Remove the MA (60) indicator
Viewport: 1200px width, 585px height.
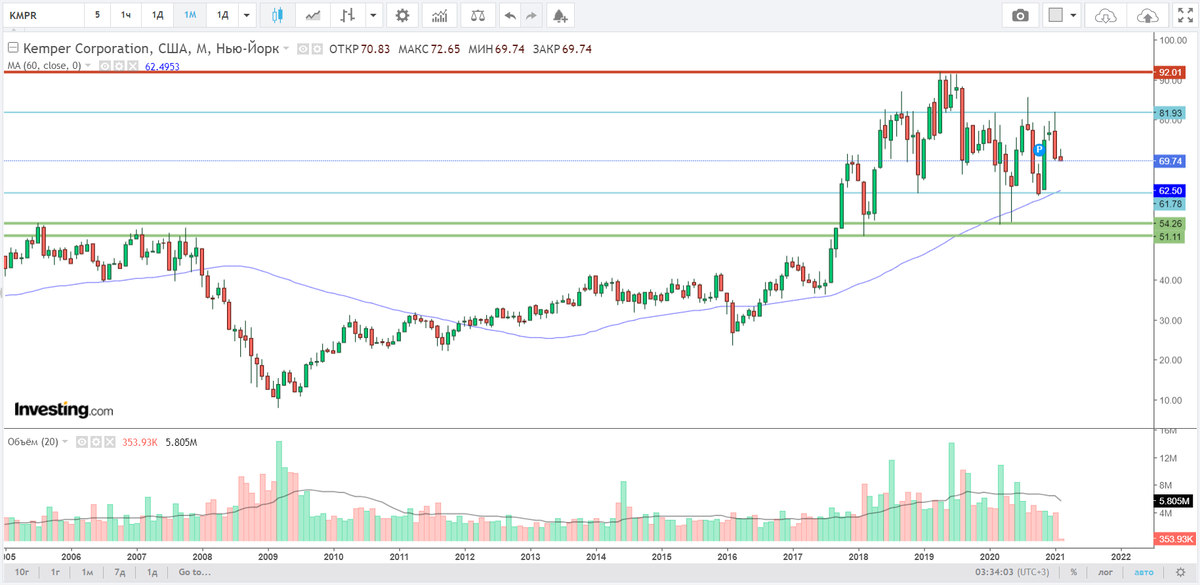coord(131,65)
